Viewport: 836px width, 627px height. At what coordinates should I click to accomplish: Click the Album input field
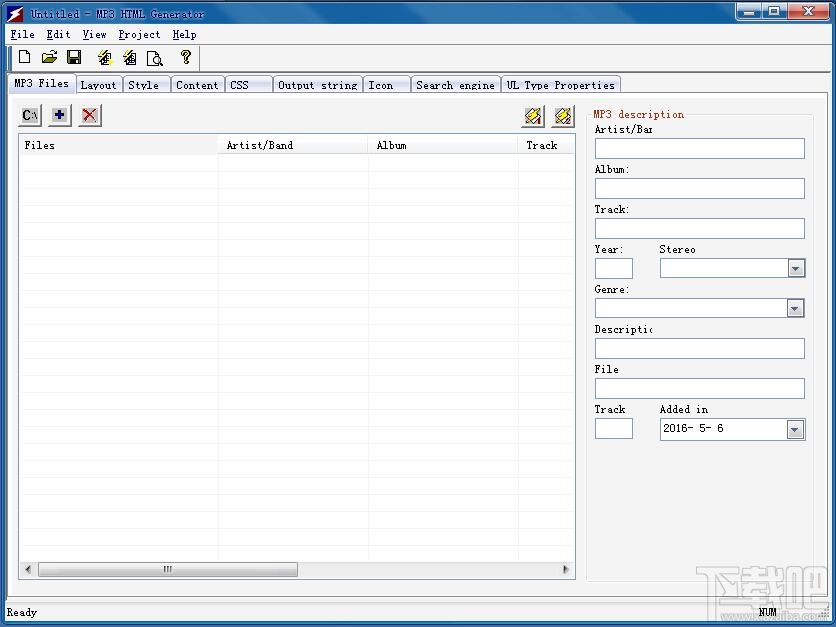pyautogui.click(x=700, y=188)
